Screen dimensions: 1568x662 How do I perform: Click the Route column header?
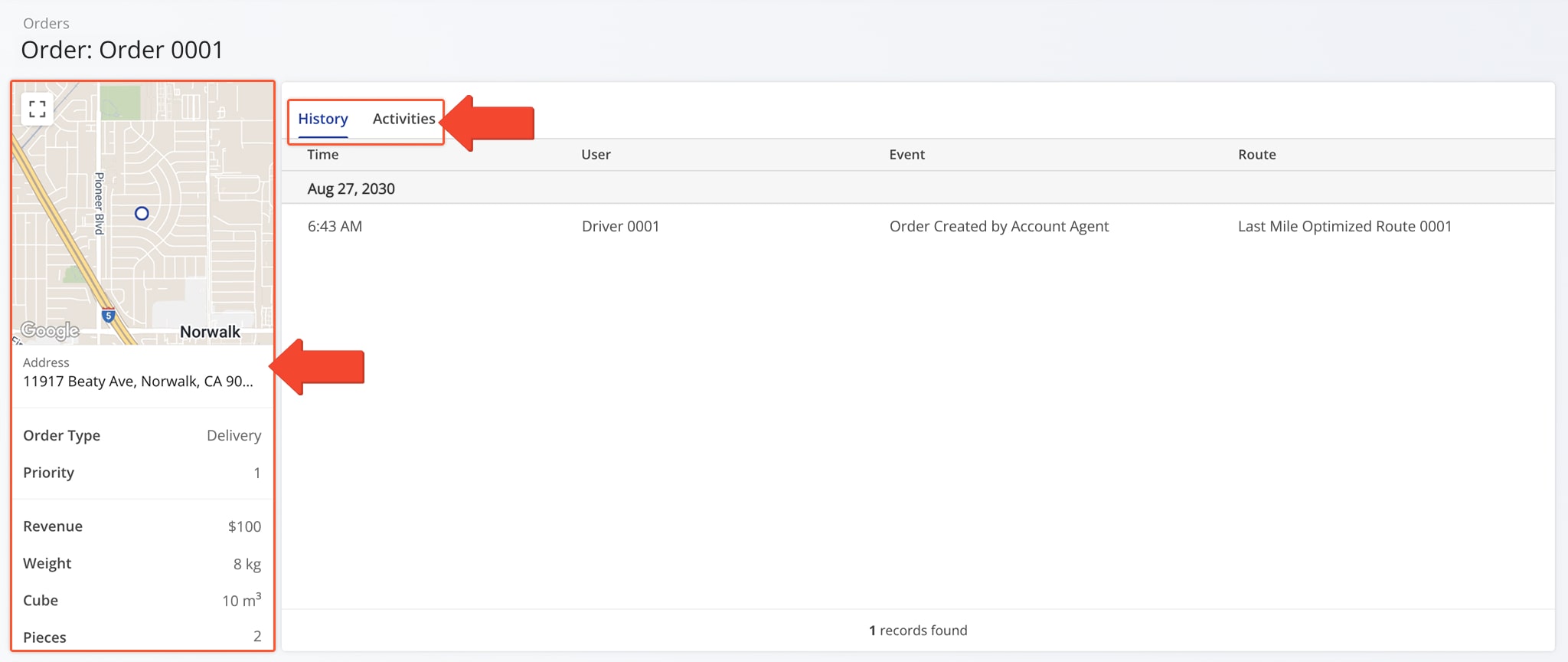1257,155
